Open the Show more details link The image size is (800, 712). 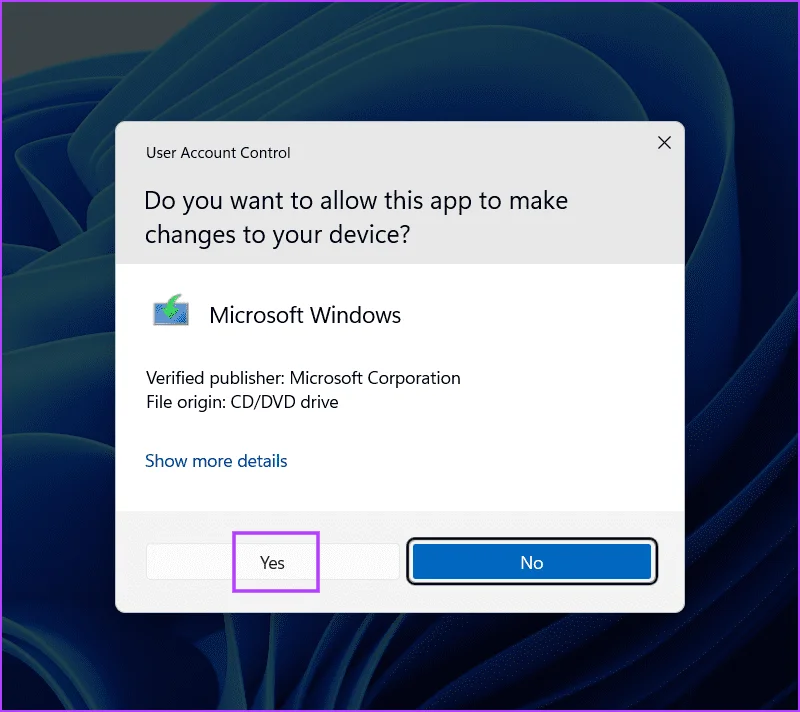[216, 461]
